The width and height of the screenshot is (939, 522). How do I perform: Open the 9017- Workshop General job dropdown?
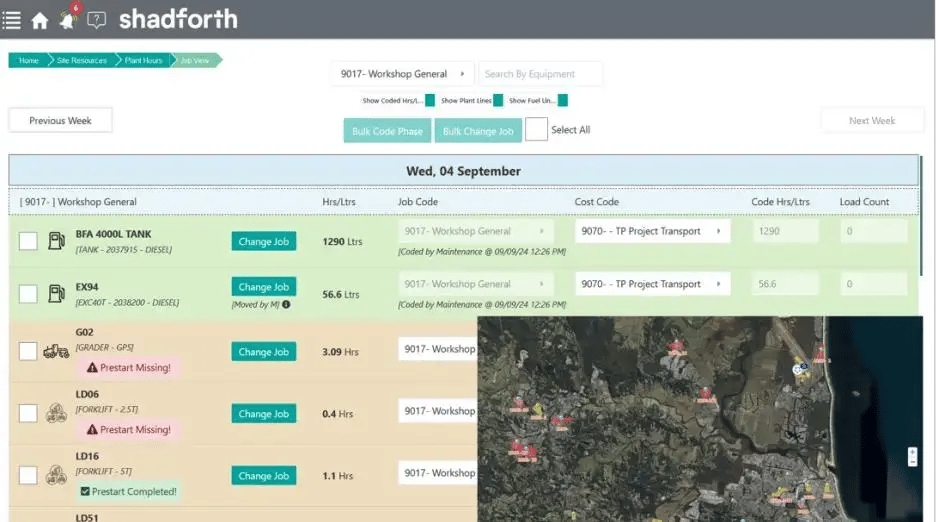pyautogui.click(x=403, y=74)
